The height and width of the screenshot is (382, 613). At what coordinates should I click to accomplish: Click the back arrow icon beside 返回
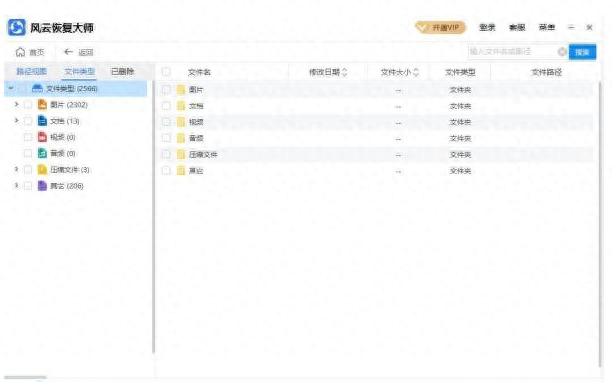click(68, 52)
